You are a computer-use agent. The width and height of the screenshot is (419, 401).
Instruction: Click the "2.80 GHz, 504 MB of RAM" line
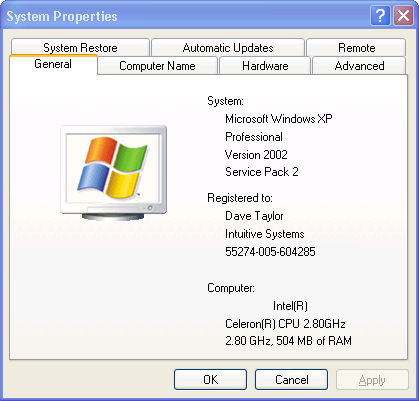pyautogui.click(x=288, y=341)
